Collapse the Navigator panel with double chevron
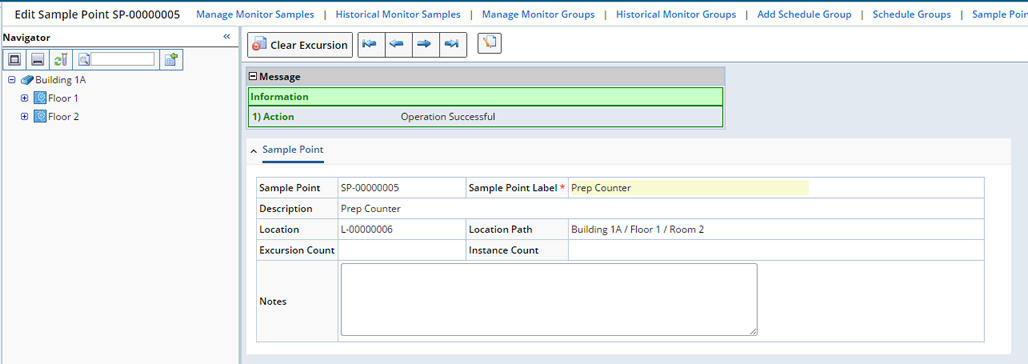 [227, 37]
